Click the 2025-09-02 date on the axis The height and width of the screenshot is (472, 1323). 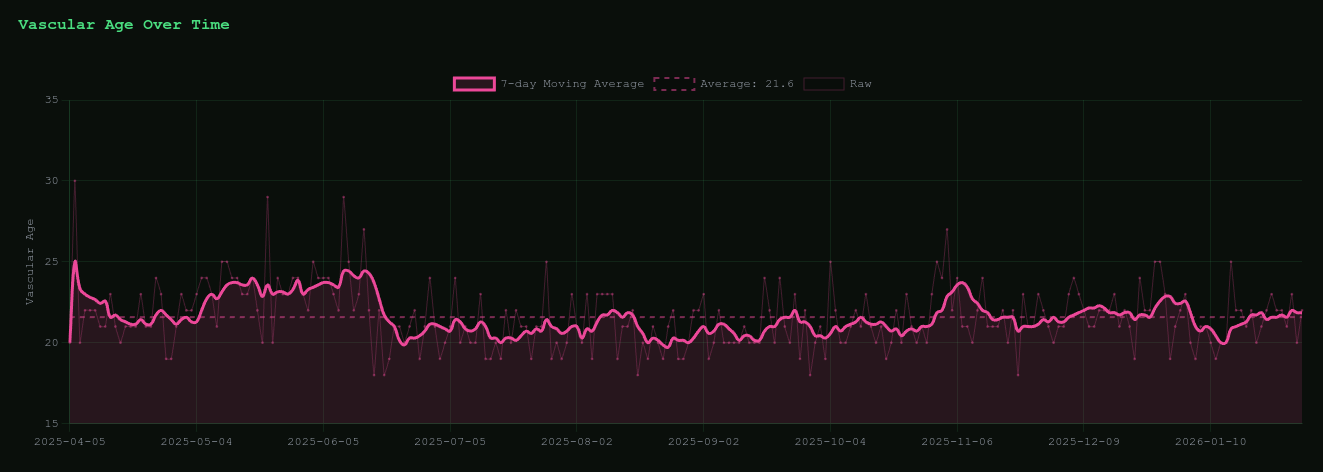pyautogui.click(x=703, y=440)
